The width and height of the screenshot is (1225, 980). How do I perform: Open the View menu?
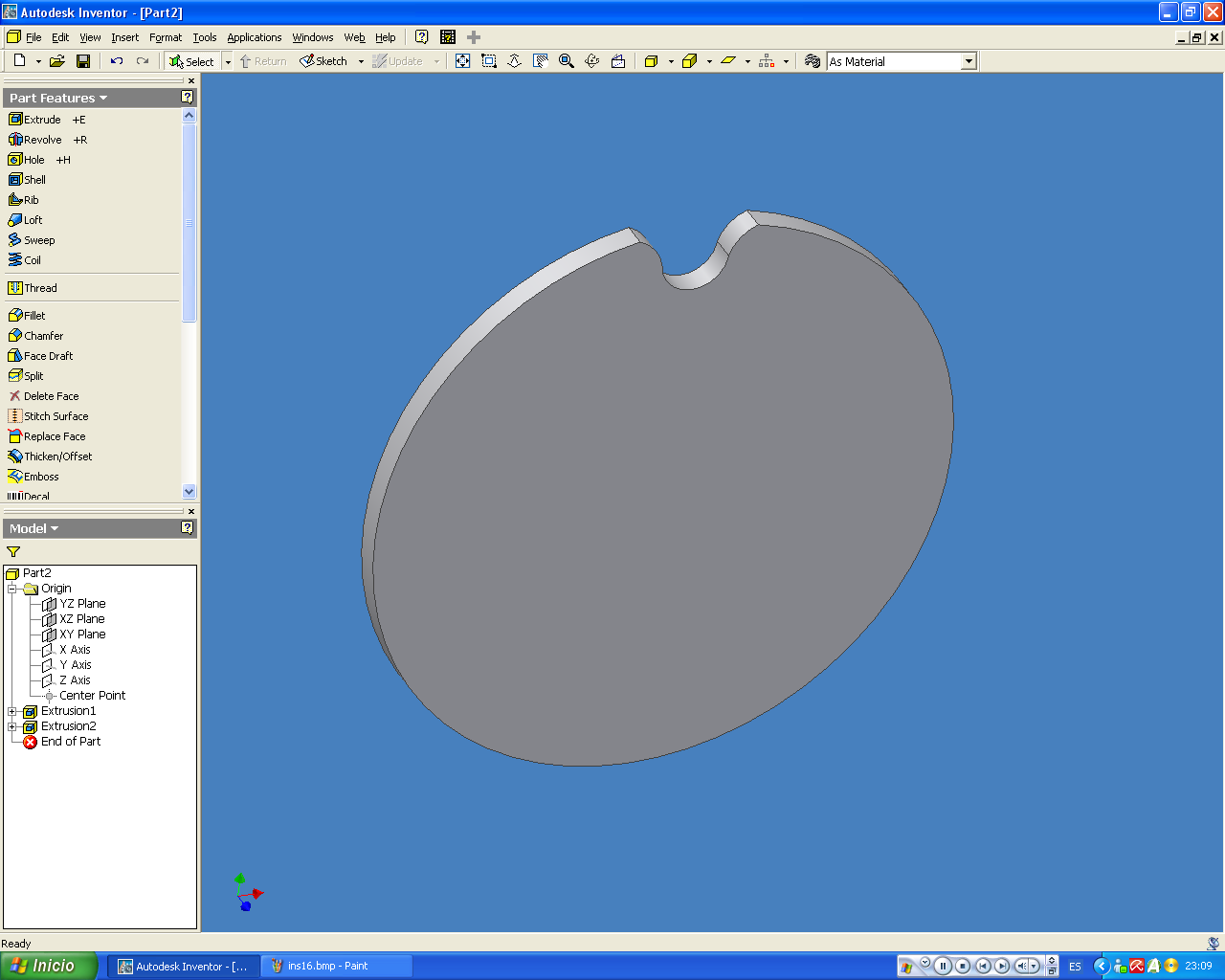tap(90, 37)
